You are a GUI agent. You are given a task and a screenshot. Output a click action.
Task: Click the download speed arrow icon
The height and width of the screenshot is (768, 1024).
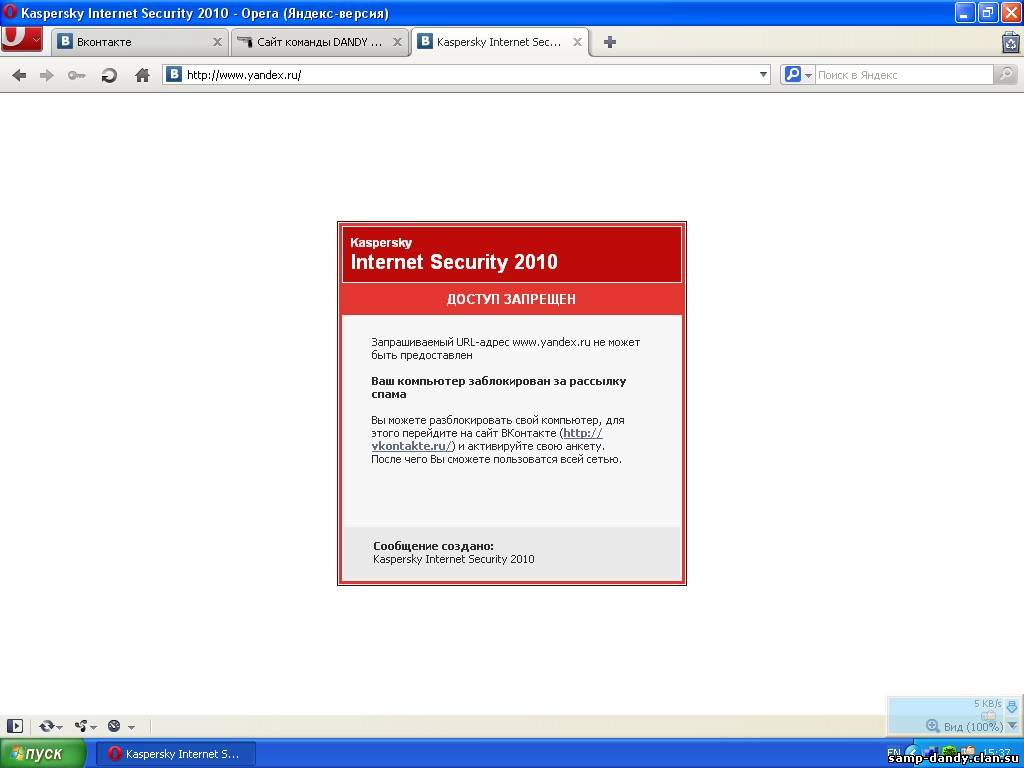(1012, 706)
